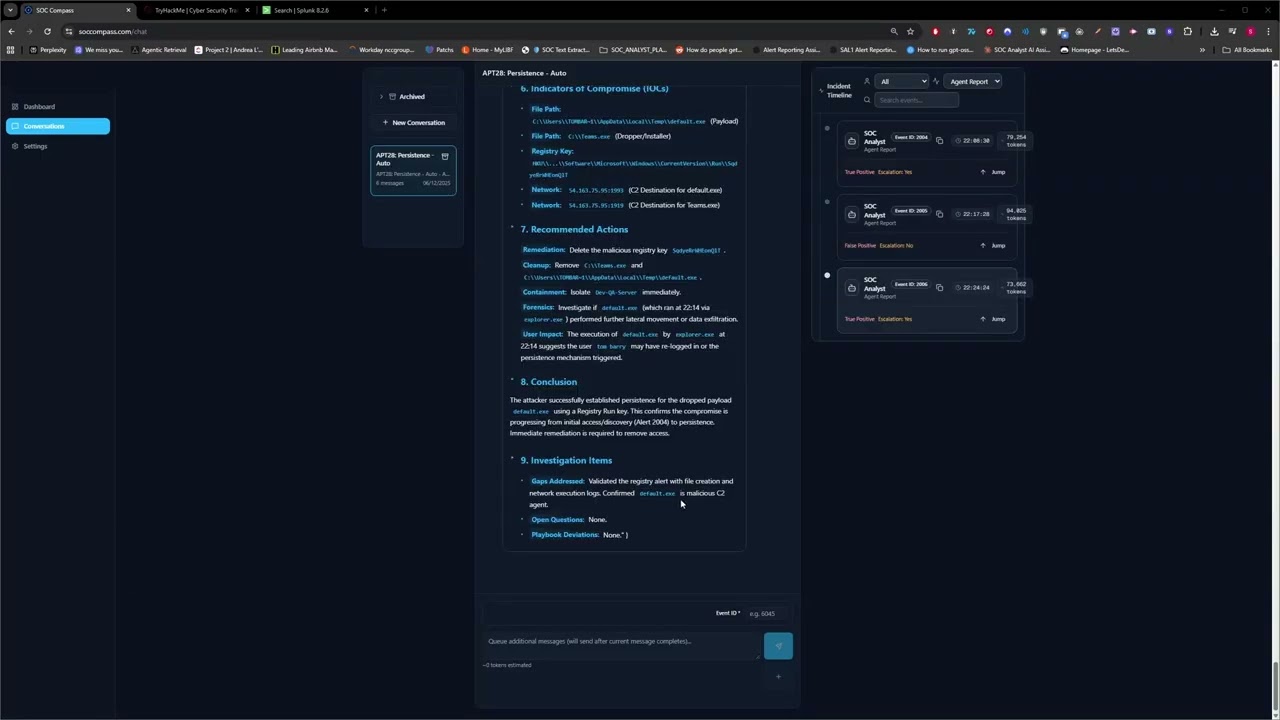Jump to event 2006 report
Viewport: 1280px width, 720px height.
tap(993, 319)
